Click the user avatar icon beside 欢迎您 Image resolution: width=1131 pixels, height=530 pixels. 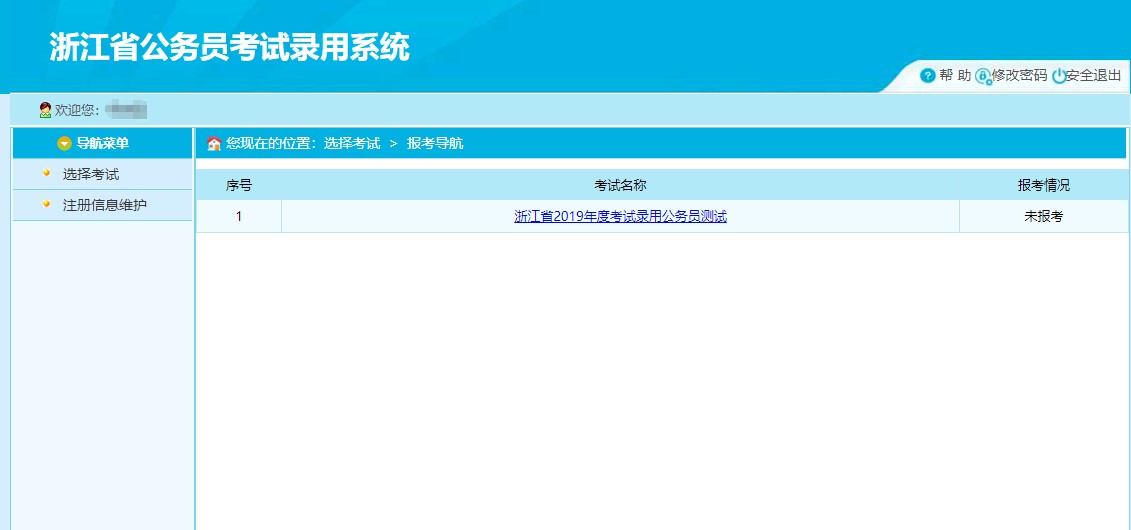45,110
